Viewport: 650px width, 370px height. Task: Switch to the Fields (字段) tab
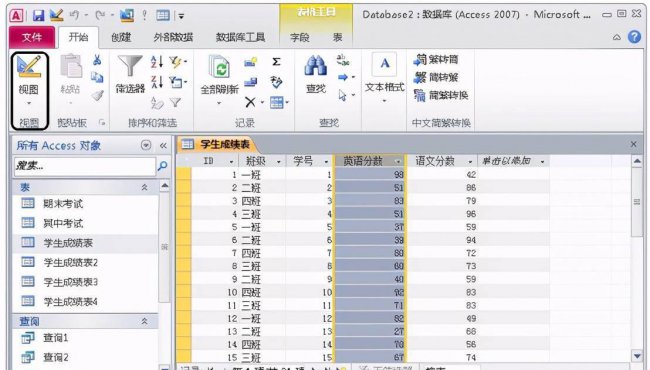pyautogui.click(x=300, y=38)
